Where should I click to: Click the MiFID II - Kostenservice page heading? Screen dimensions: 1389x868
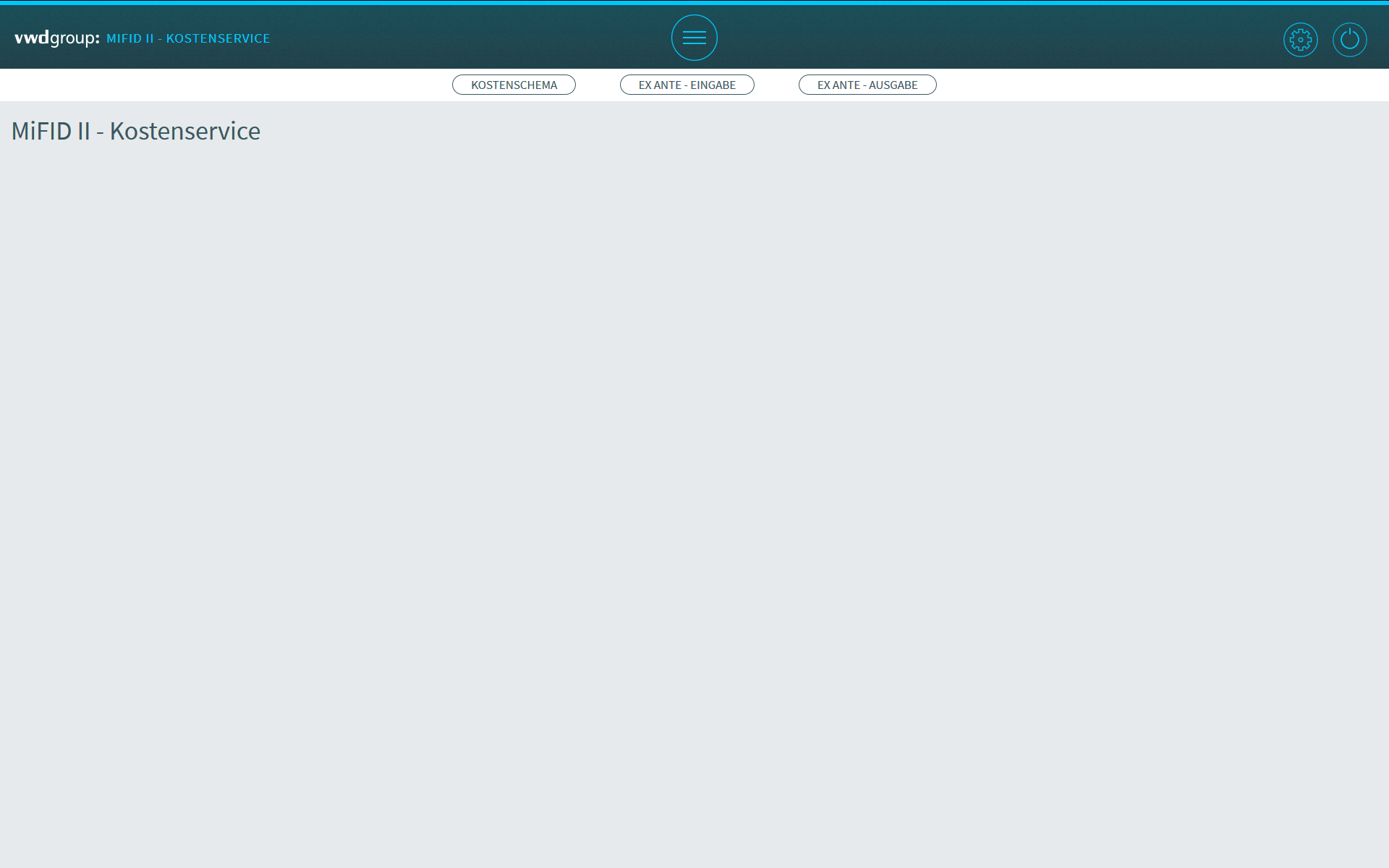[136, 131]
